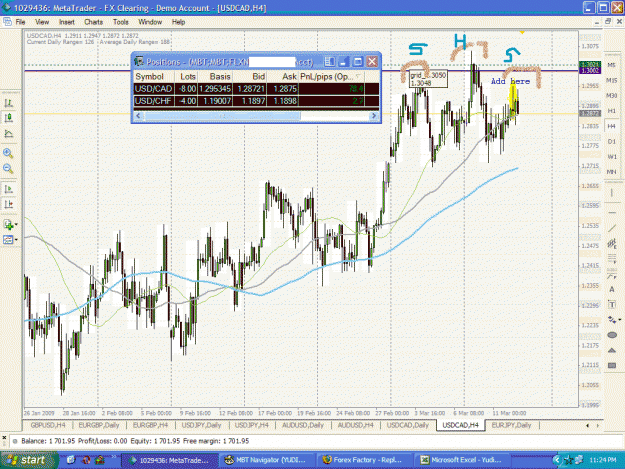Click Positions scrollbar right arrow
This screenshot has height=469, width=625.
click(x=374, y=116)
